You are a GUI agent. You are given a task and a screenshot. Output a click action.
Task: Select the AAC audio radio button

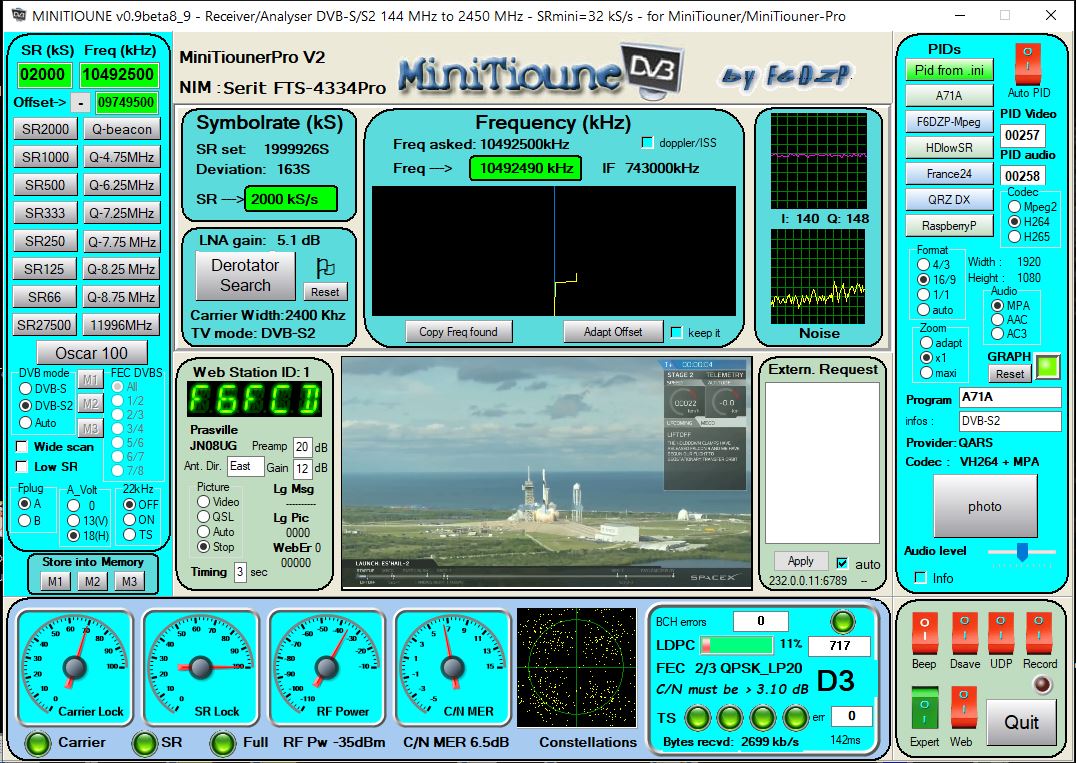[x=995, y=320]
